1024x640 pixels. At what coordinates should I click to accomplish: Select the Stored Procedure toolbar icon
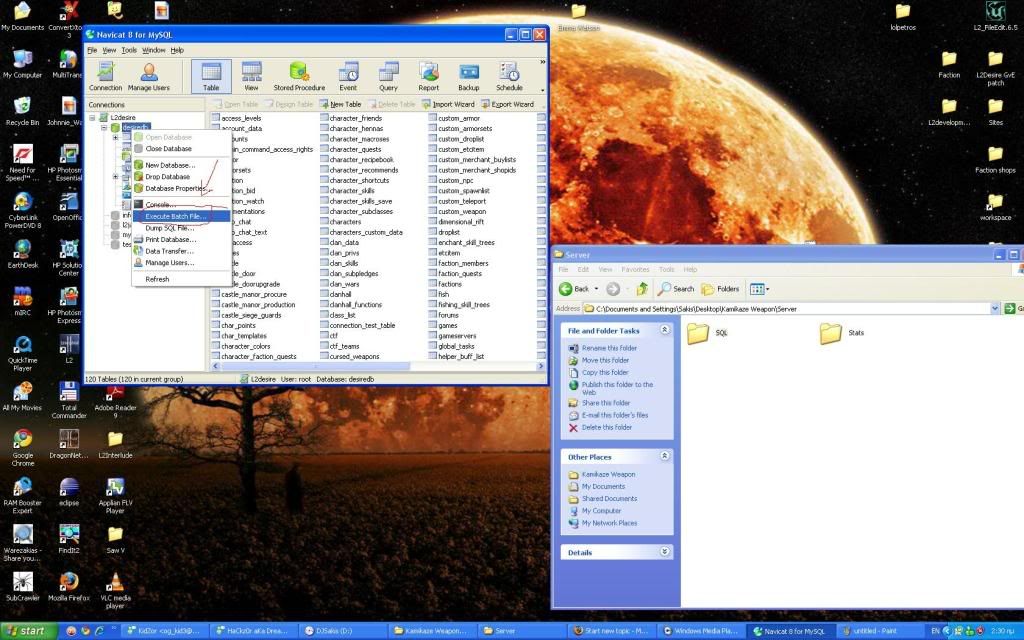297,76
